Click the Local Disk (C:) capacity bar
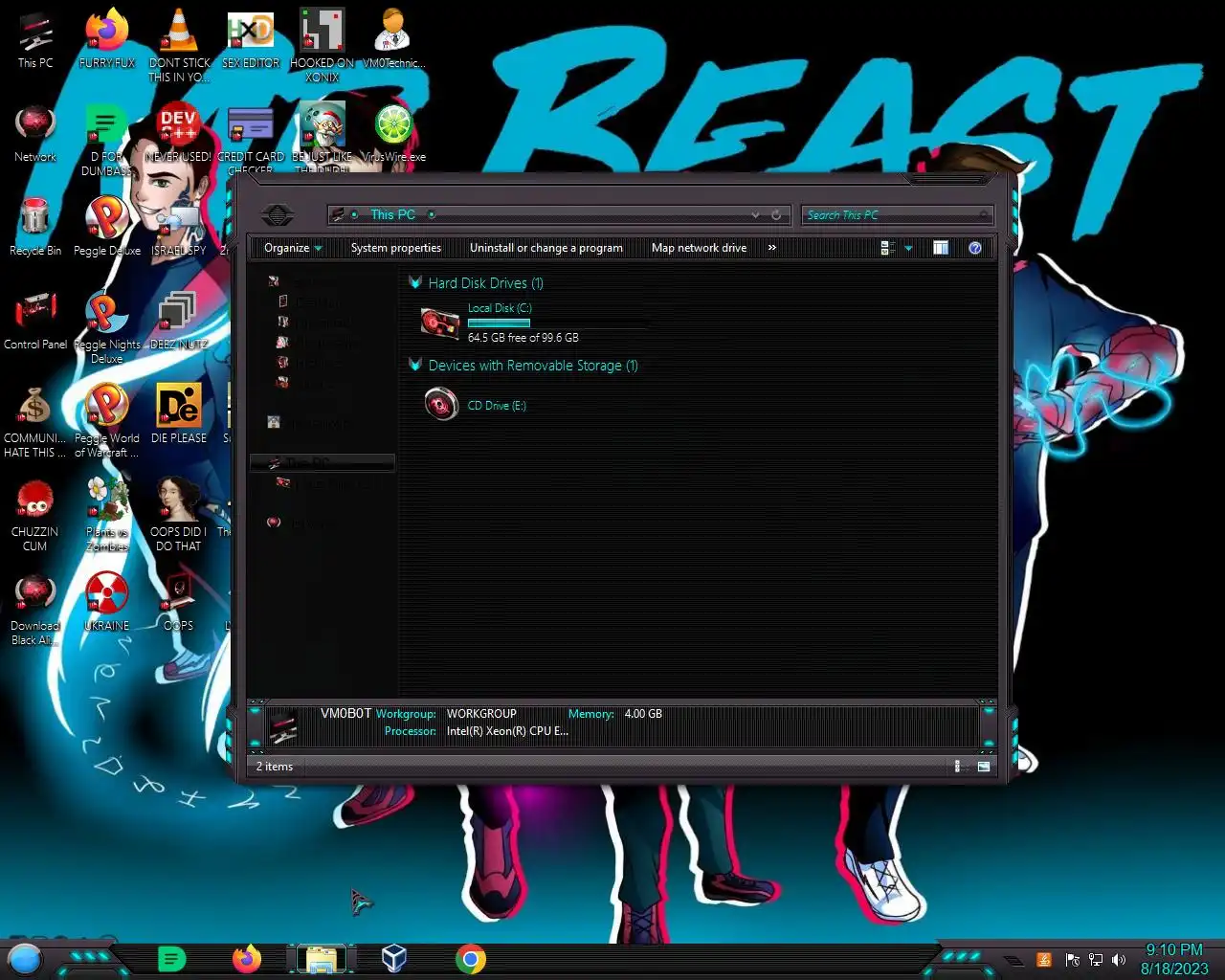This screenshot has height=980, width=1225. tap(558, 323)
